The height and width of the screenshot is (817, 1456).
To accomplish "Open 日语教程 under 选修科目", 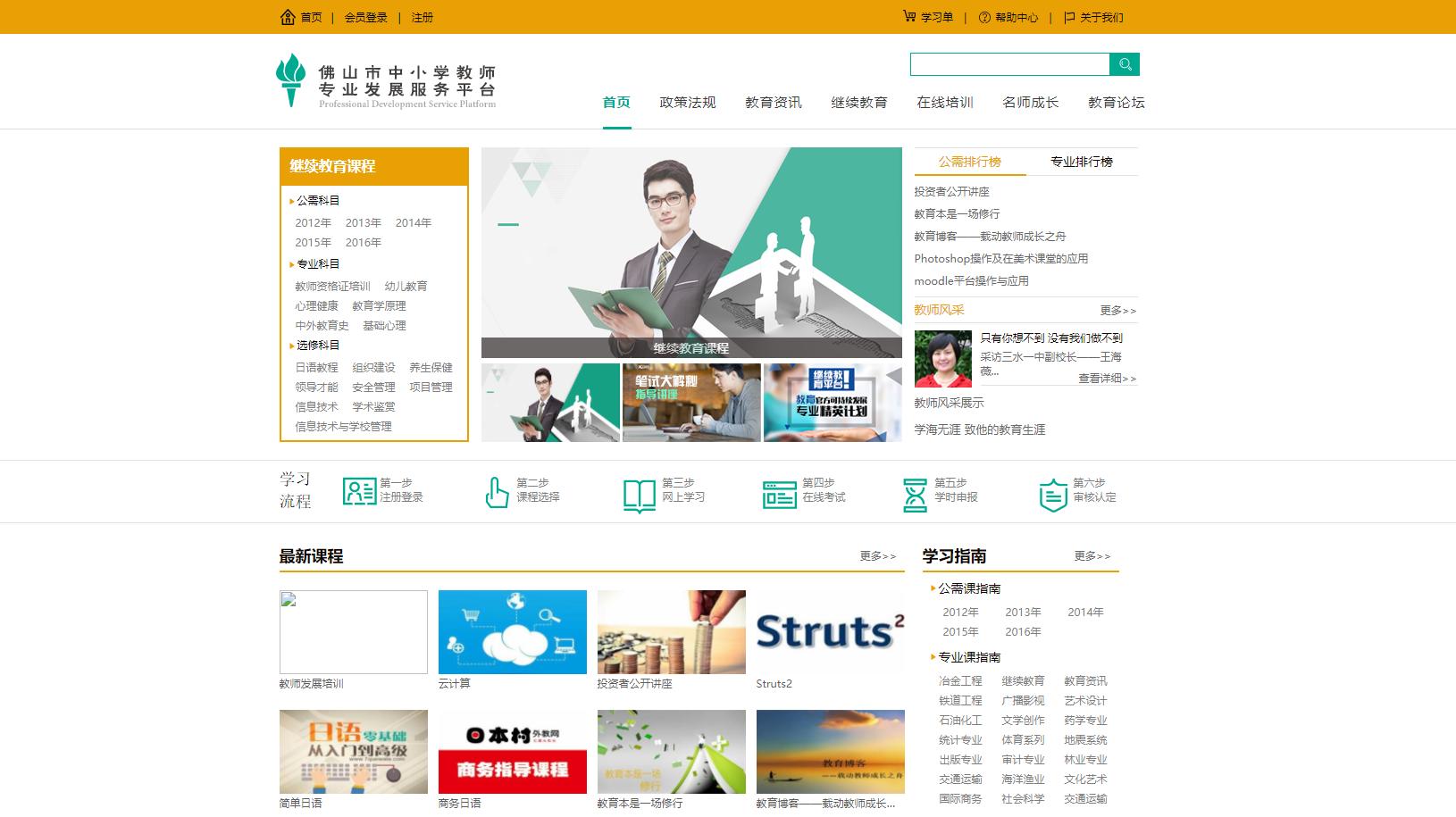I will (x=316, y=368).
